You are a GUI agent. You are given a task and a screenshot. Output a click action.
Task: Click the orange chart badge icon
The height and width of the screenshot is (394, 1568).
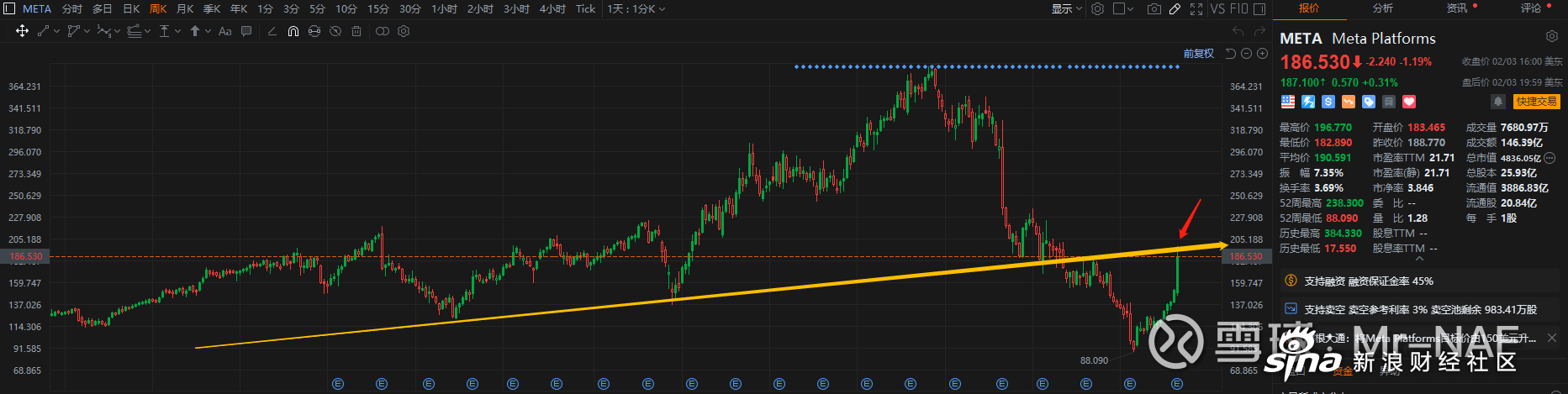coord(1349,102)
